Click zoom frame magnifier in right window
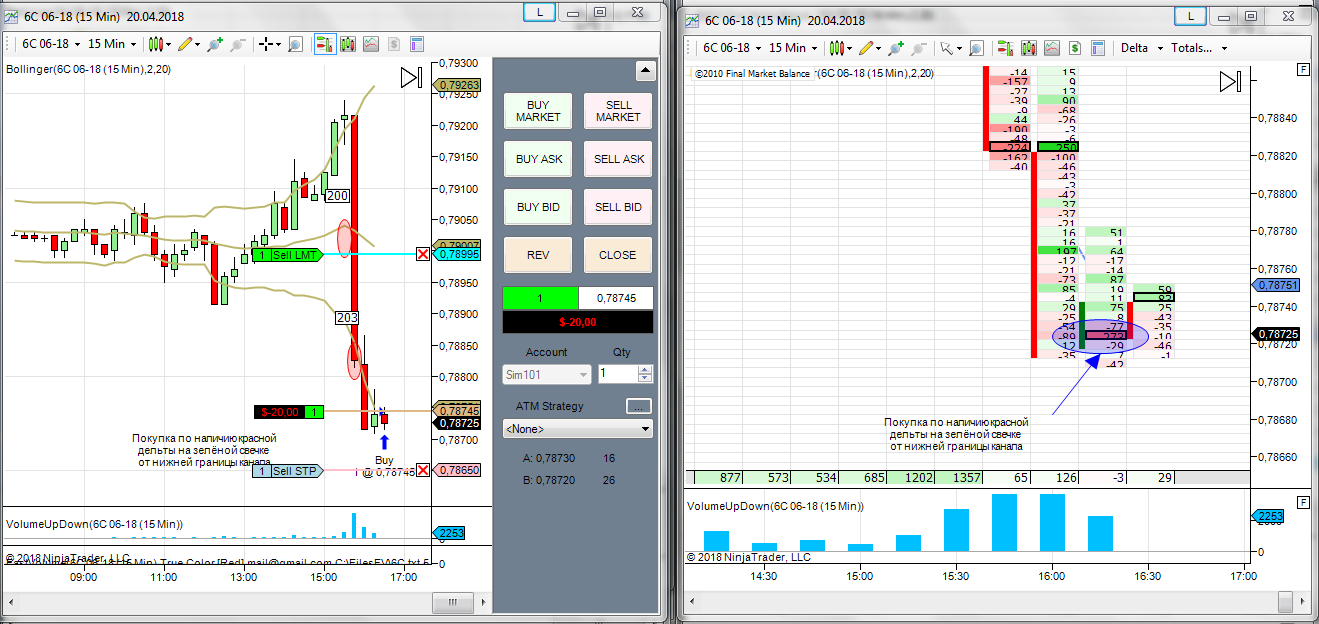 click(x=975, y=47)
